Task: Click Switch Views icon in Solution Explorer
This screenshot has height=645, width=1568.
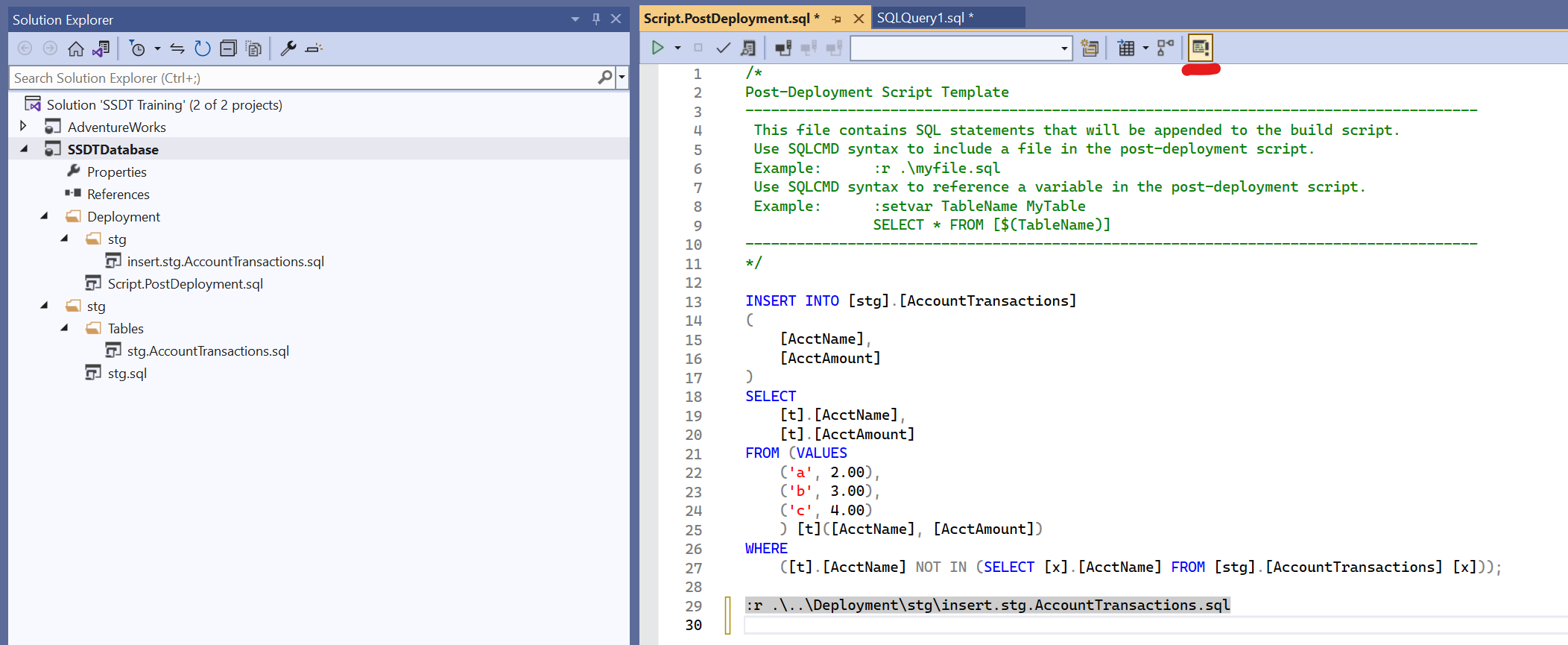Action: [x=101, y=48]
